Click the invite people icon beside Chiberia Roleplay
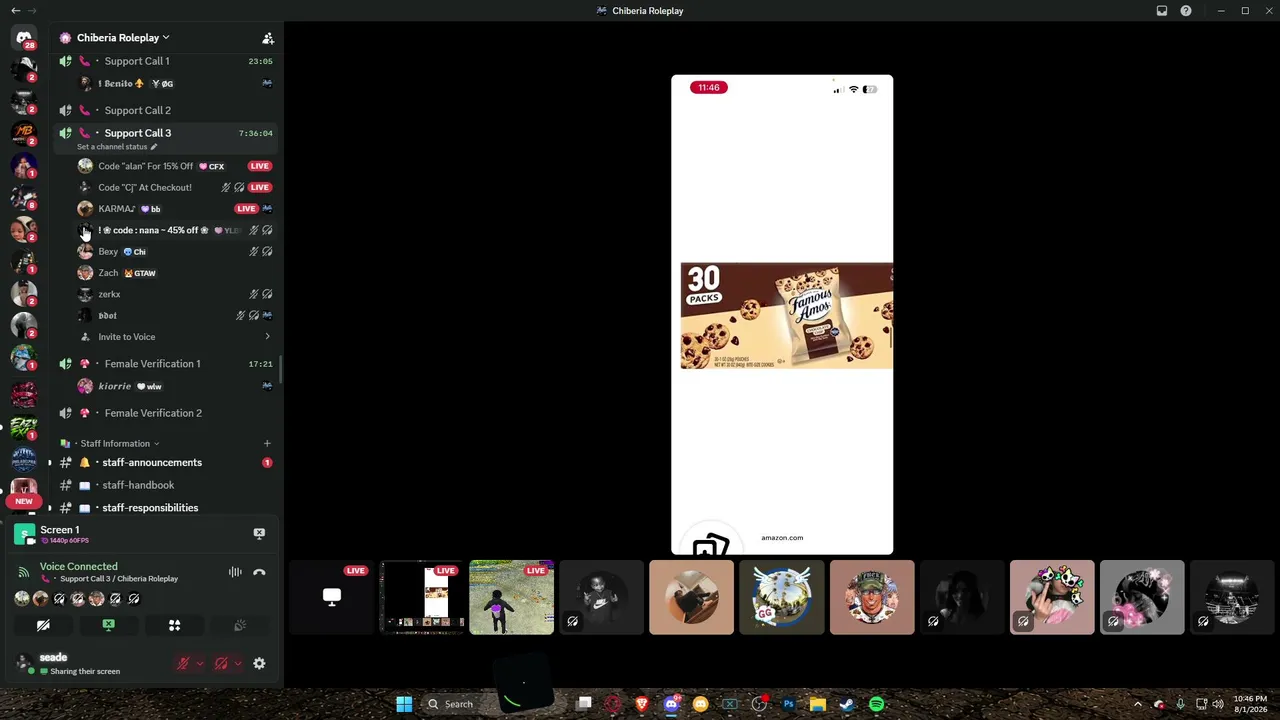Screen dimensions: 1280x720 click(268, 38)
